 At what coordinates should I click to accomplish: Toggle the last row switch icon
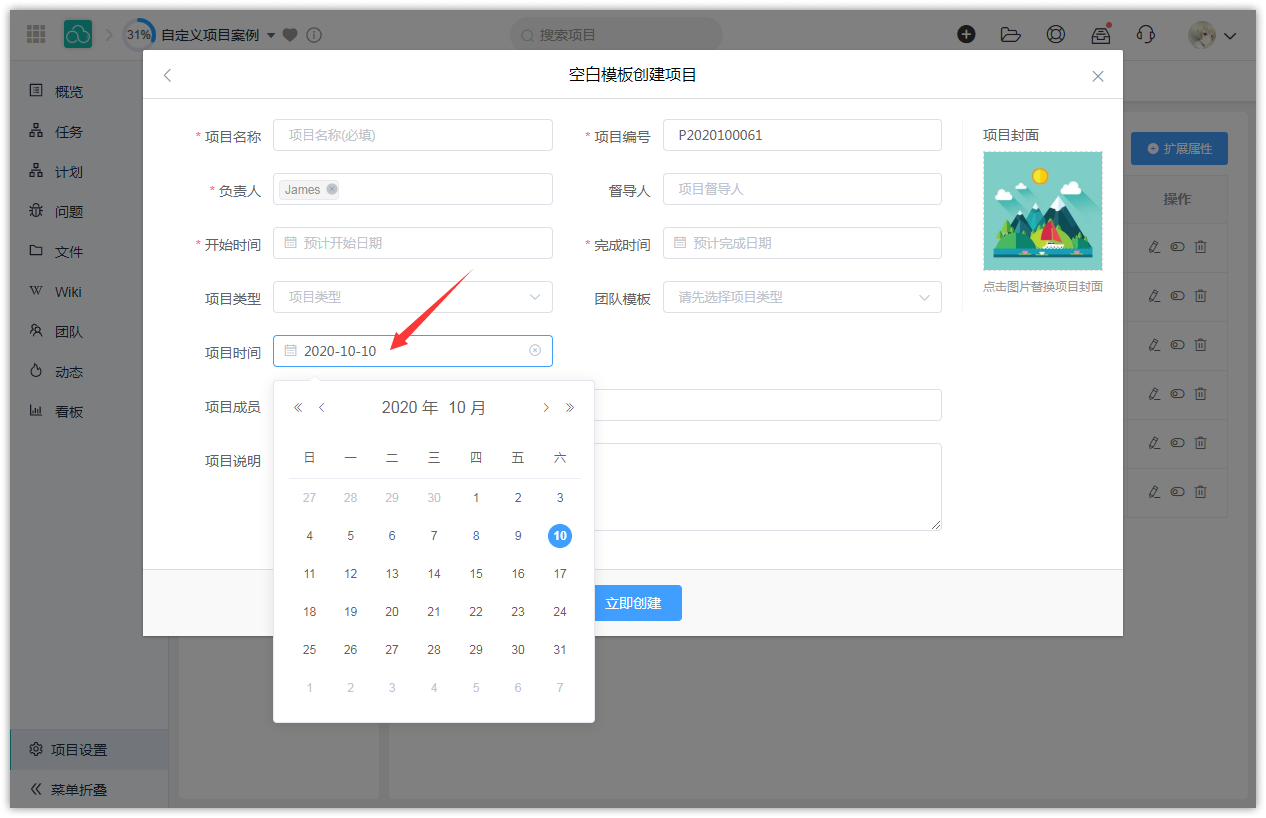[x=1178, y=492]
